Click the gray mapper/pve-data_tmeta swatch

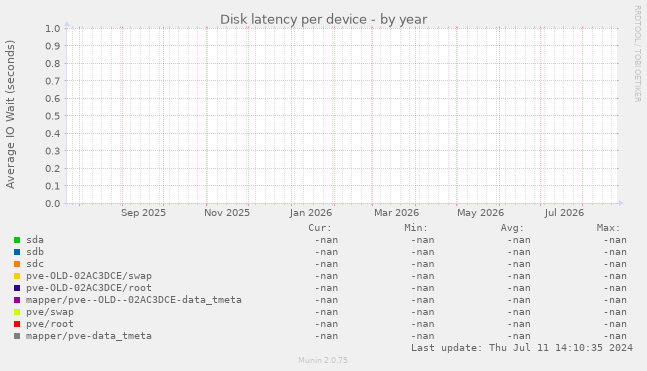tap(17, 336)
